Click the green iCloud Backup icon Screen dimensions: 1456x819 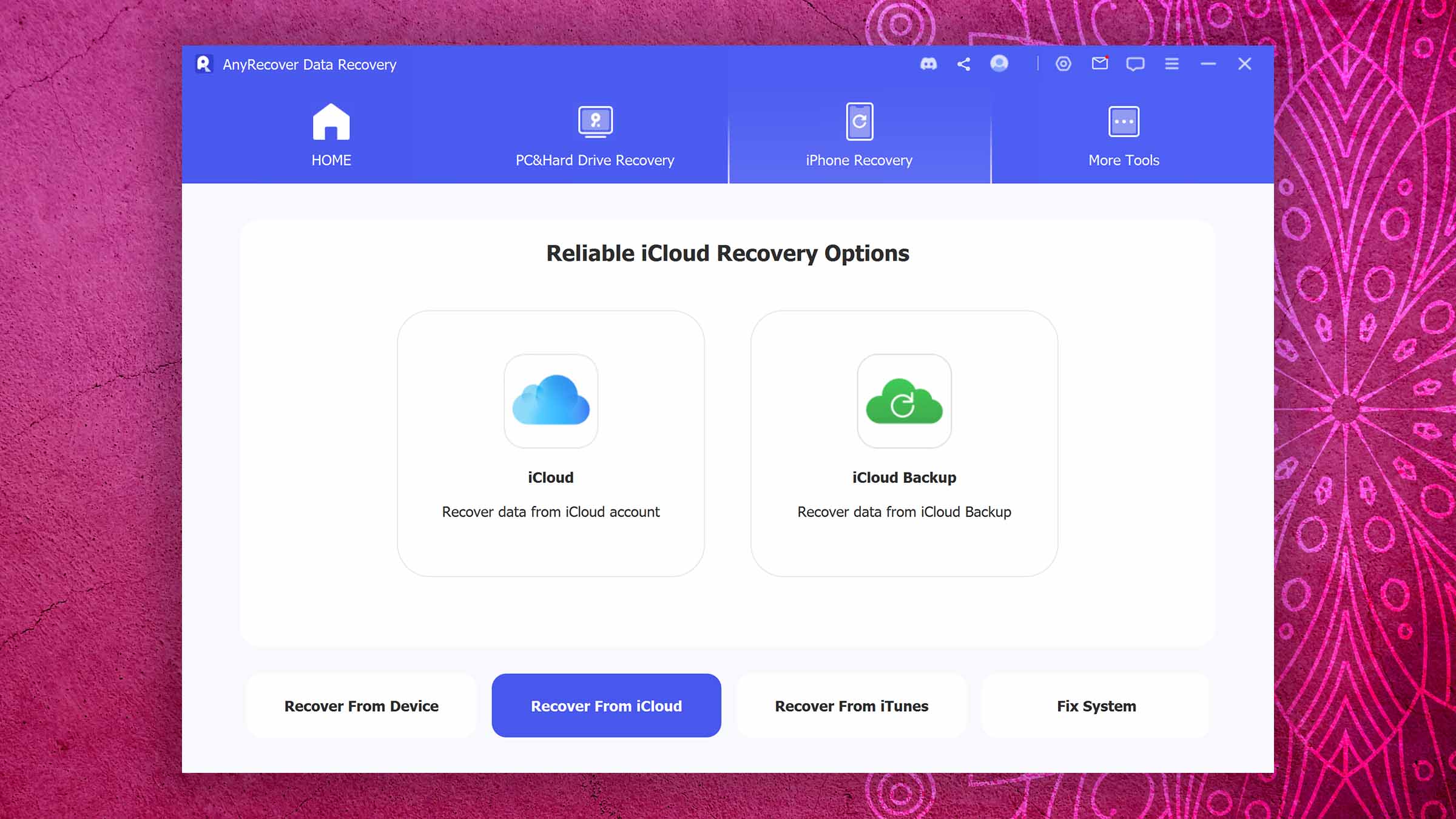click(904, 401)
